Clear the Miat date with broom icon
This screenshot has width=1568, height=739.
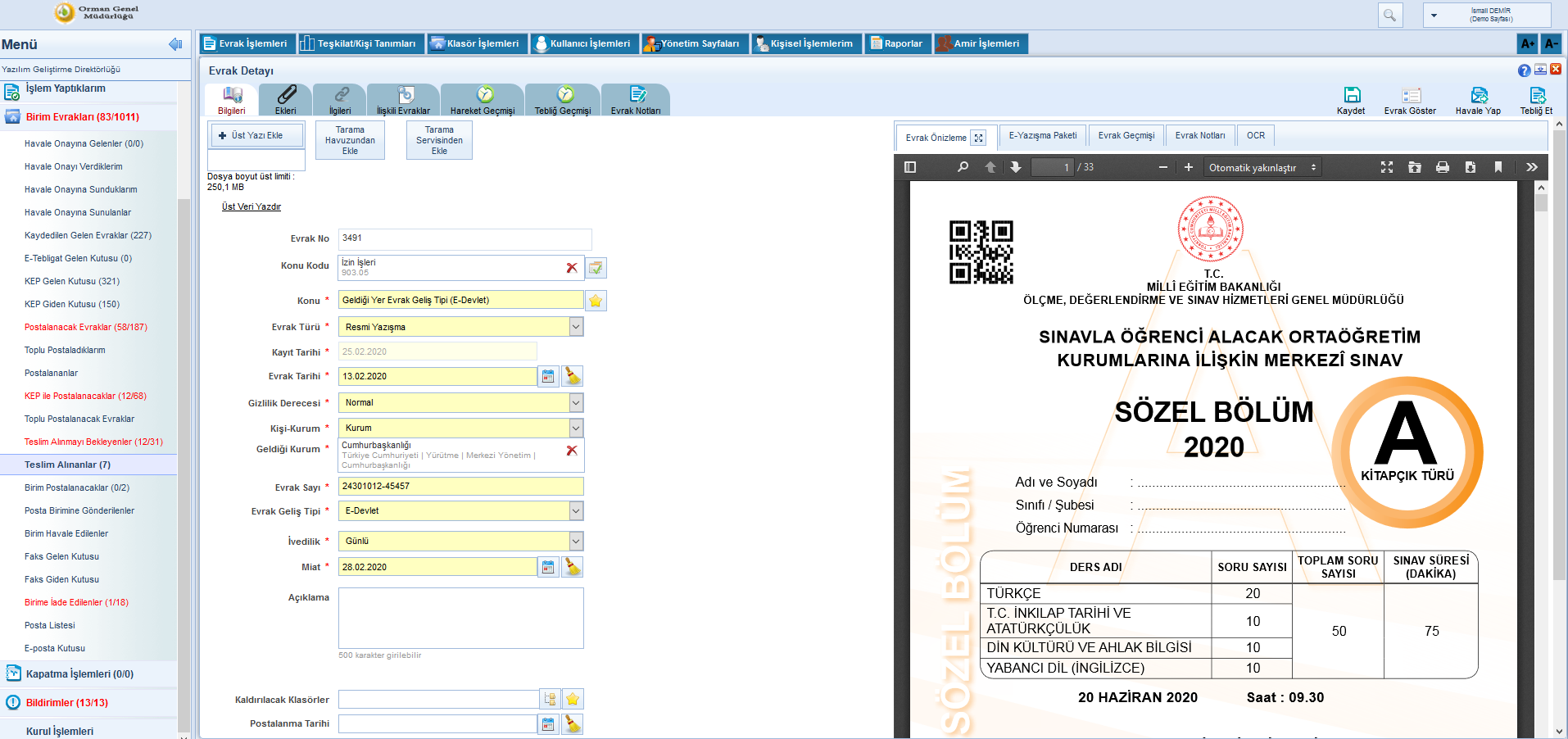(x=573, y=567)
